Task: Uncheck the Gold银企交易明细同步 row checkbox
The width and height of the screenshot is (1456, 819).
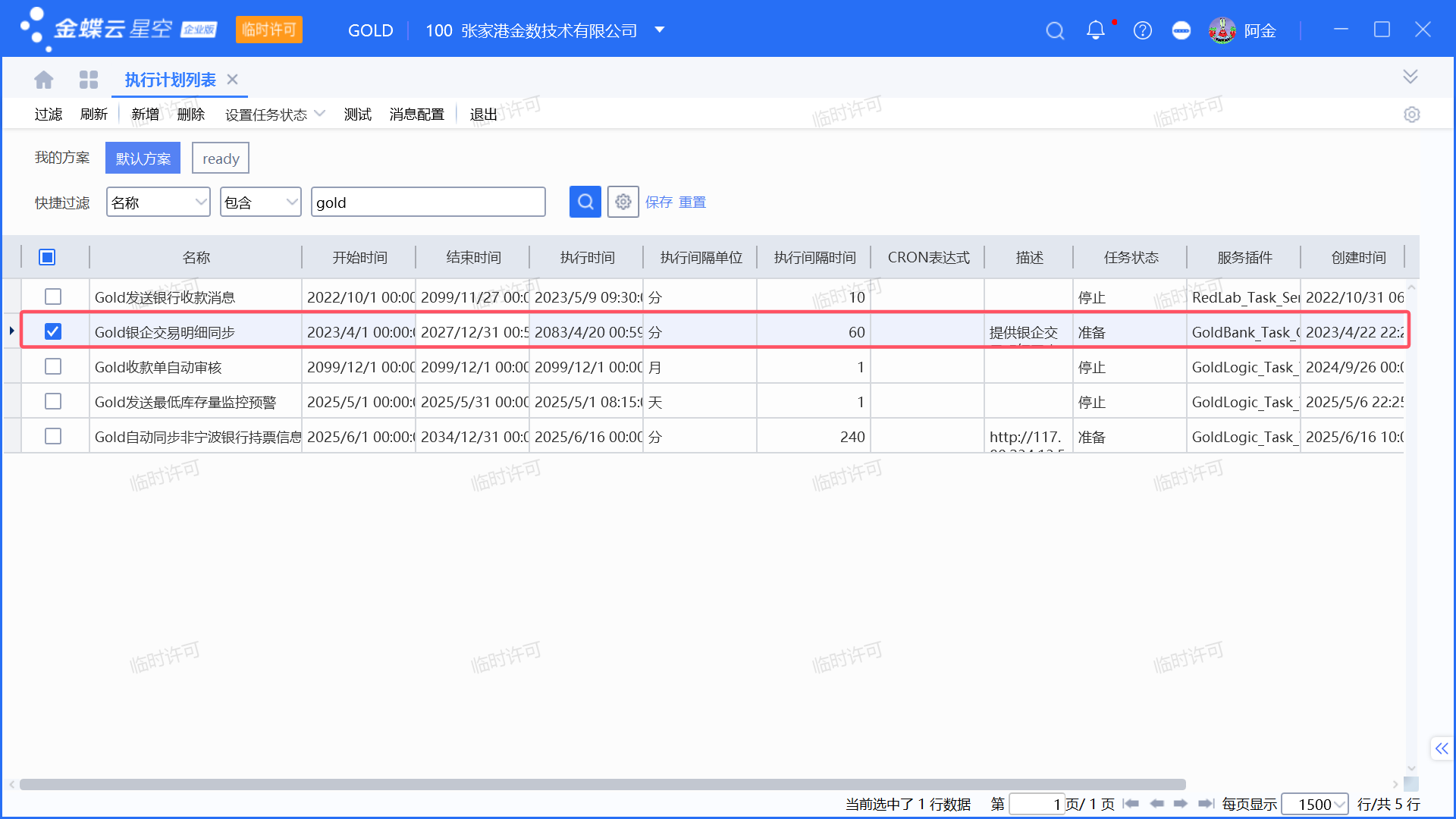Action: 53,331
